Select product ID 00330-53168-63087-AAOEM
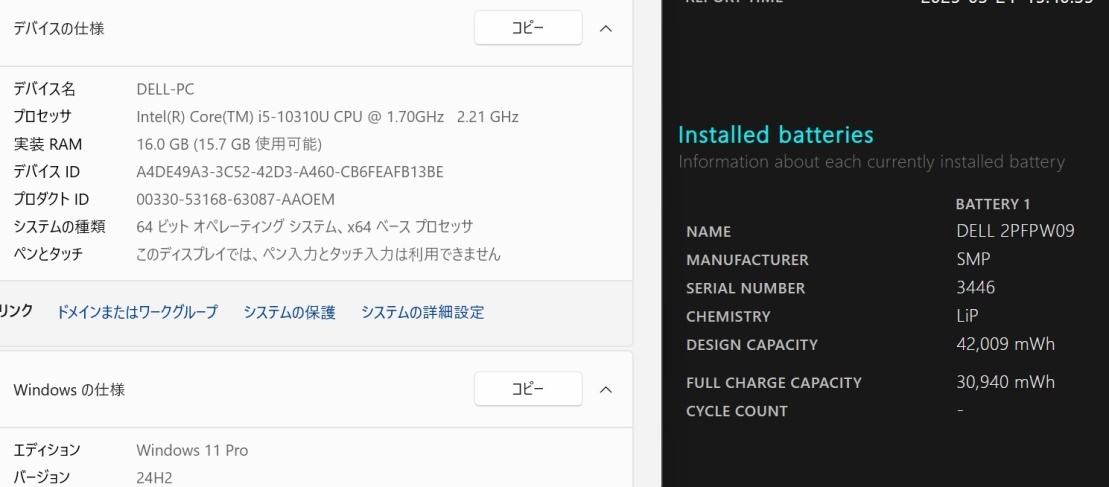This screenshot has height=487, width=1109. [x=236, y=199]
